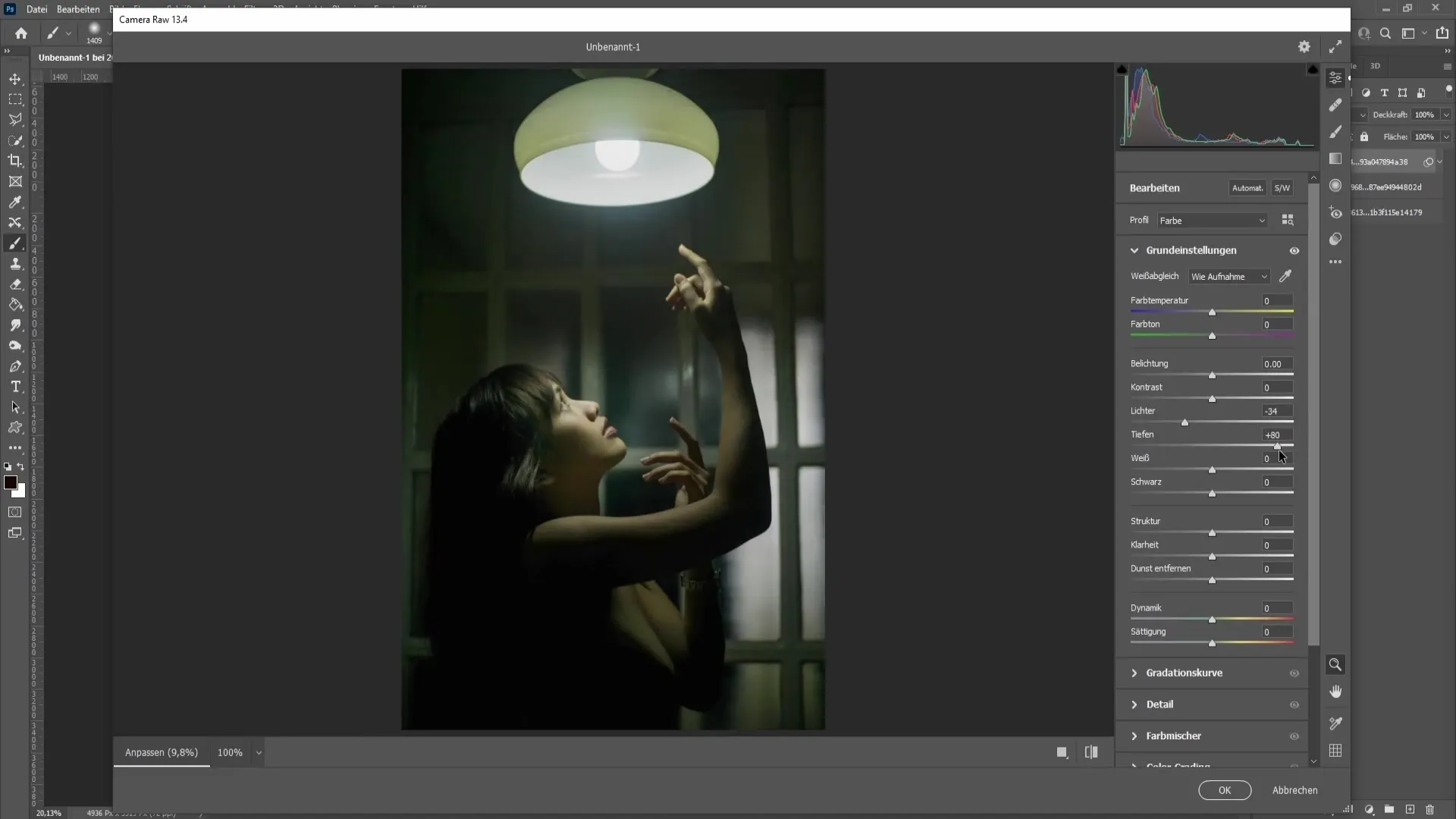1456x819 pixels.
Task: Click the Kontrast value field
Action: (x=1277, y=388)
